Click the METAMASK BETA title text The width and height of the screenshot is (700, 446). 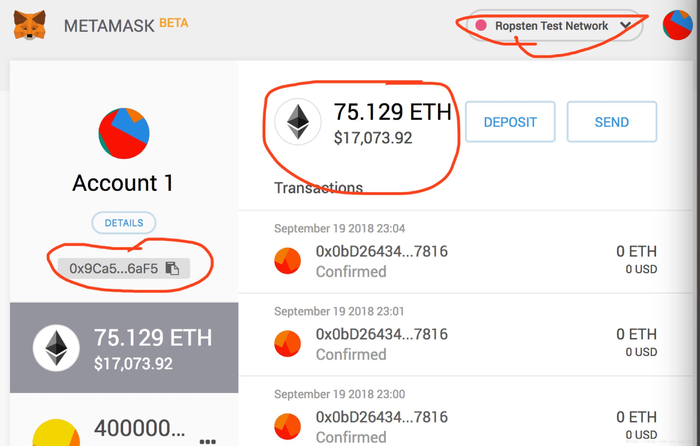pos(126,25)
